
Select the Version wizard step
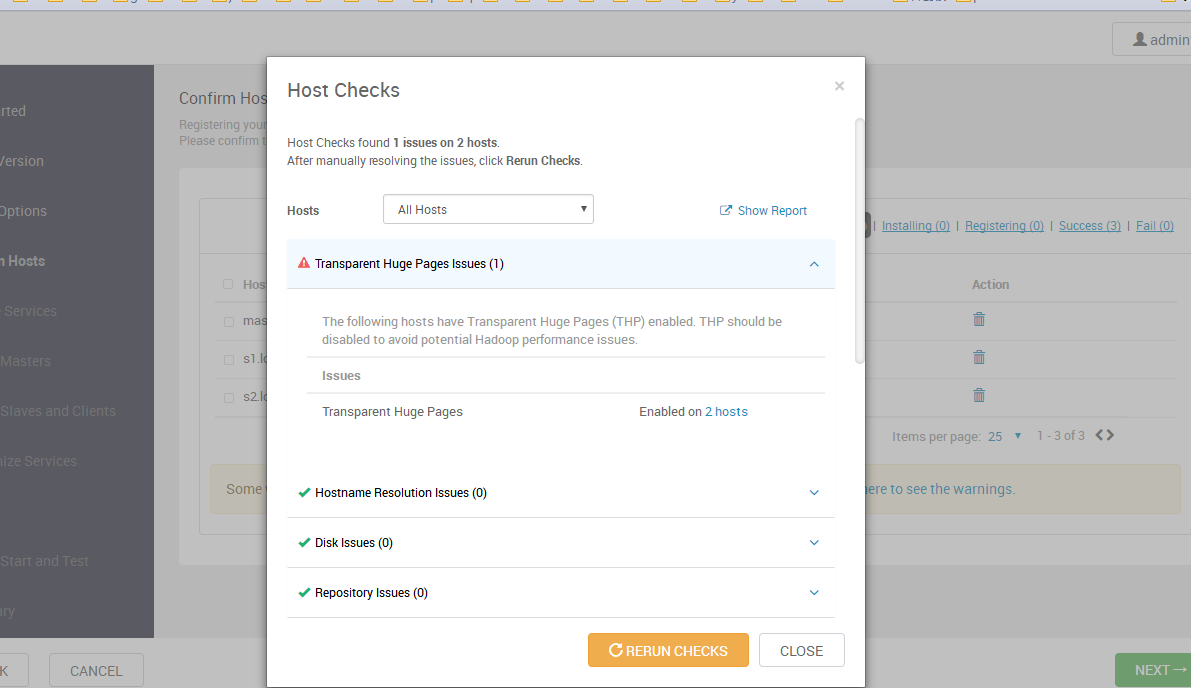[x=22, y=161]
